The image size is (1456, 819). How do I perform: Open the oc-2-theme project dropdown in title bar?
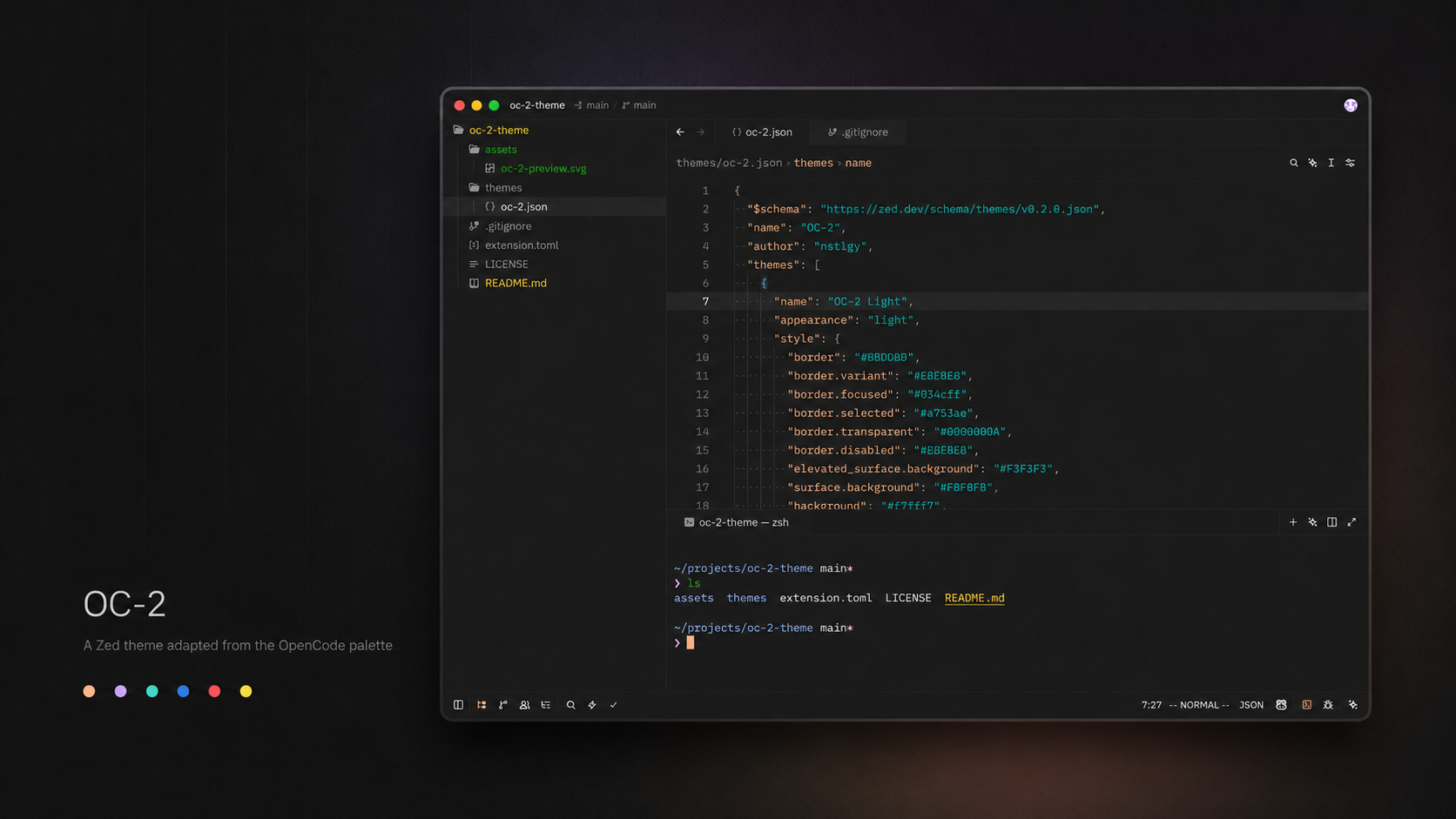coord(537,105)
